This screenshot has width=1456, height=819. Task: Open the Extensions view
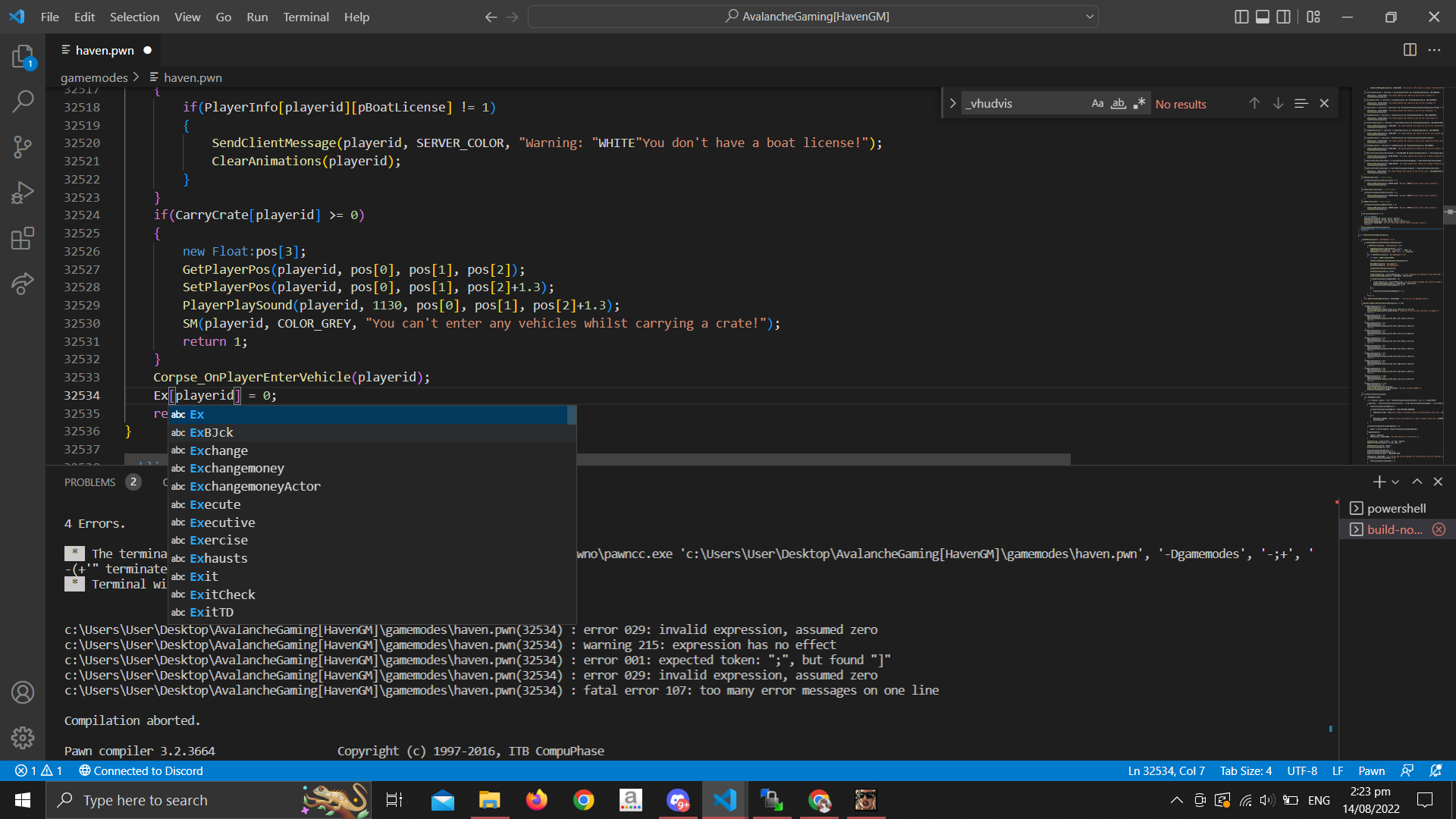[23, 238]
